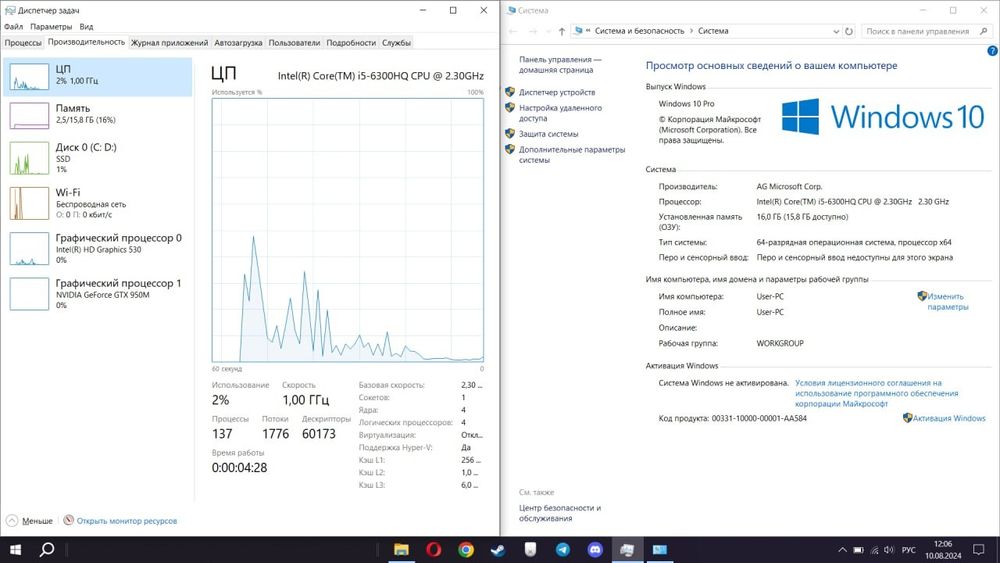Launch Opera browser from taskbar
Image resolution: width=1000 pixels, height=563 pixels.
point(434,550)
